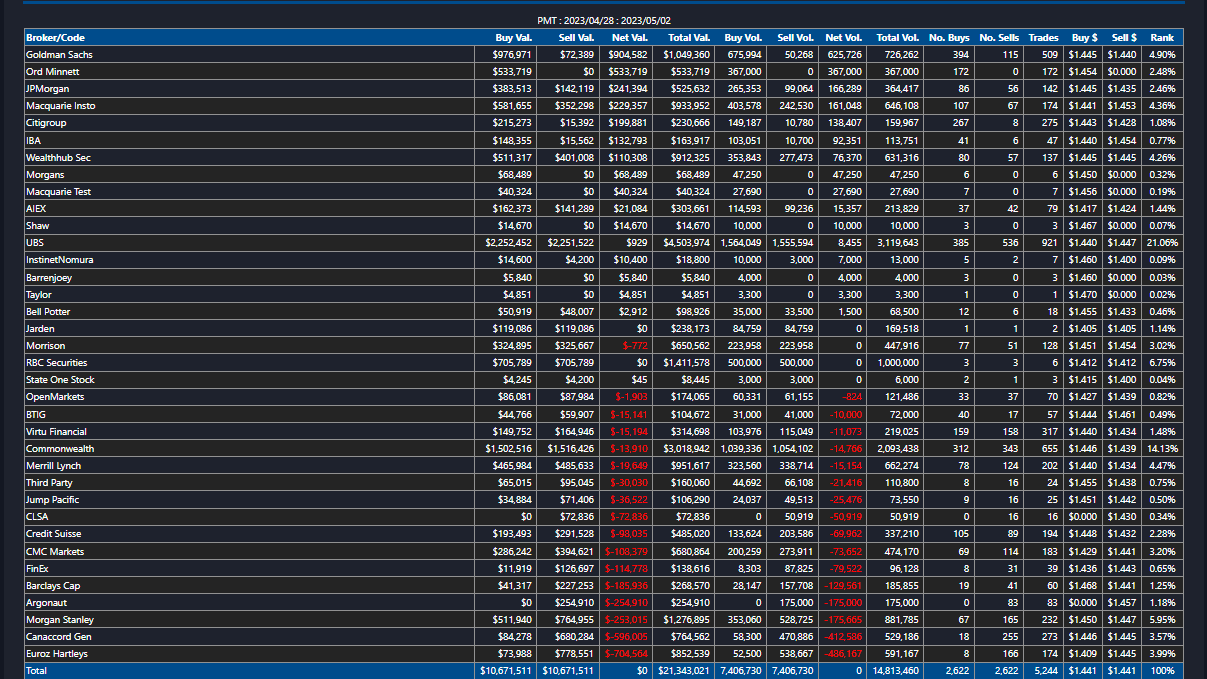Click the AIEX broker name
Screen dimensions: 1207x679
pos(36,209)
